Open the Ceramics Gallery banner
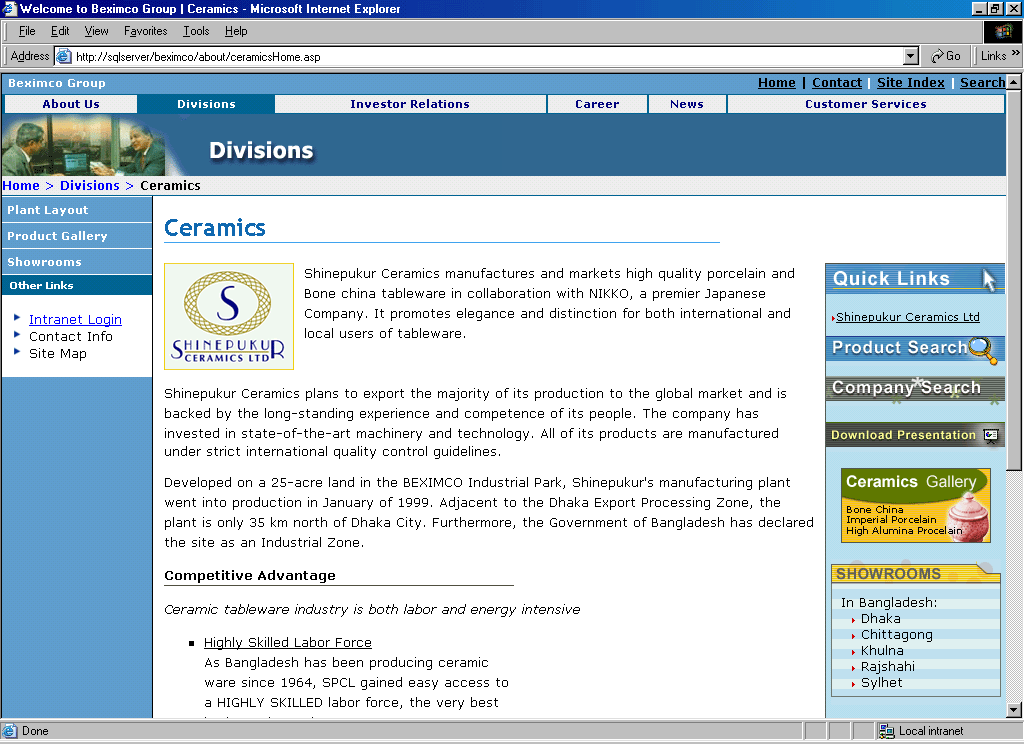Image resolution: width=1024 pixels, height=744 pixels. [915, 505]
